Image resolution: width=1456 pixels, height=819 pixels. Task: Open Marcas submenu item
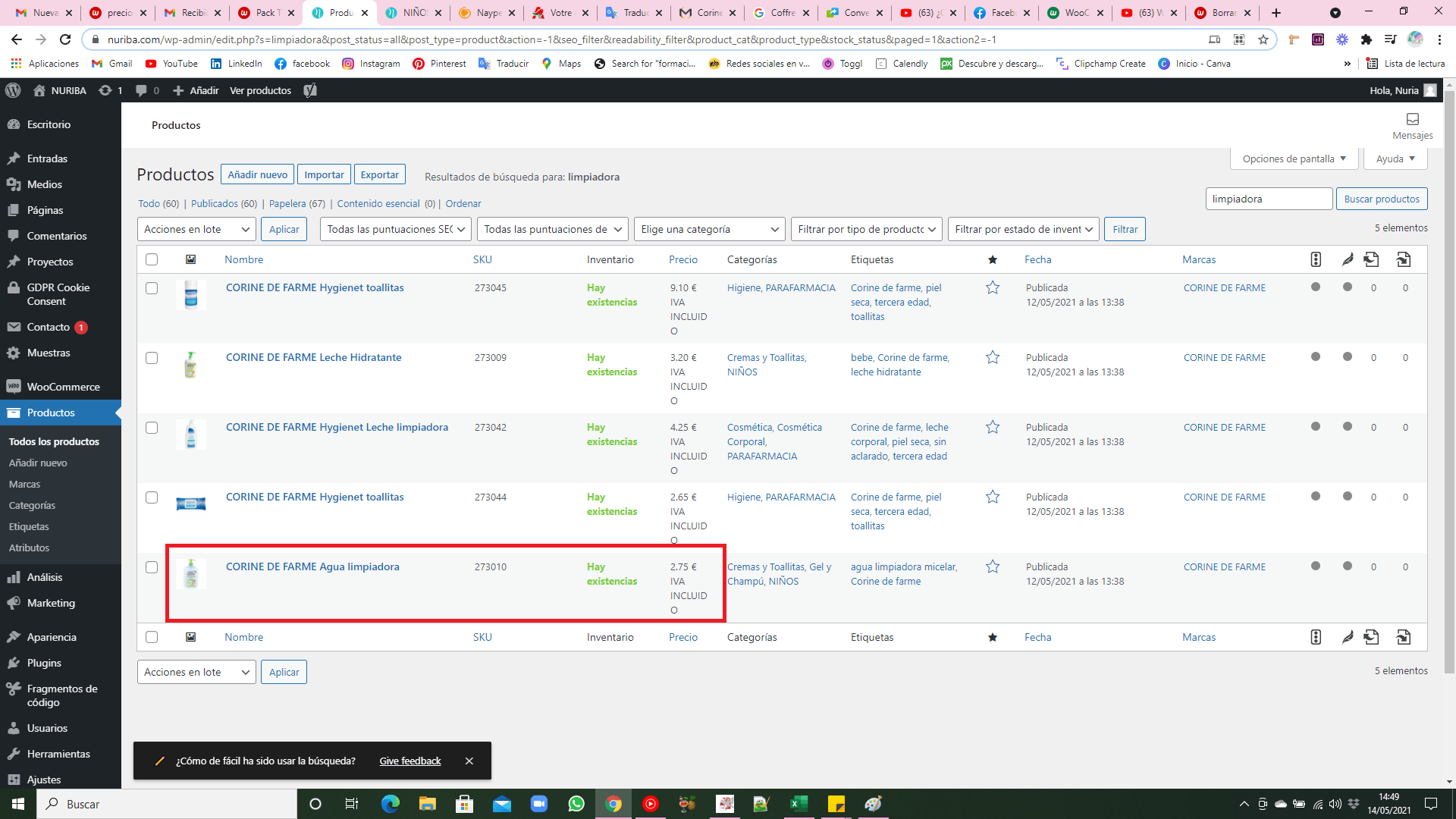(24, 484)
